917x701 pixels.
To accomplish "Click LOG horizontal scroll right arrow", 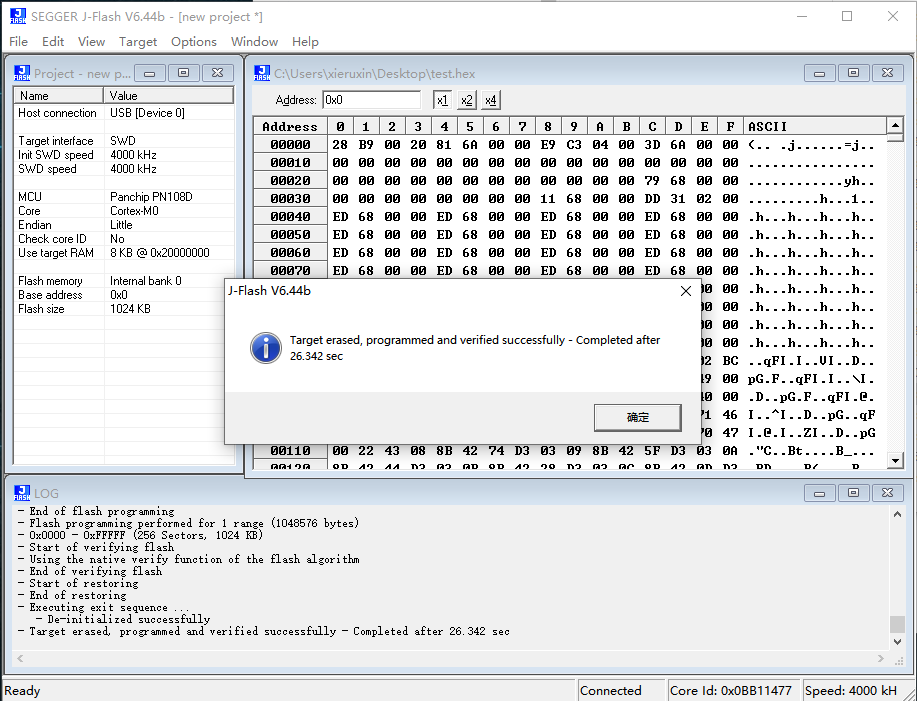I will [881, 658].
